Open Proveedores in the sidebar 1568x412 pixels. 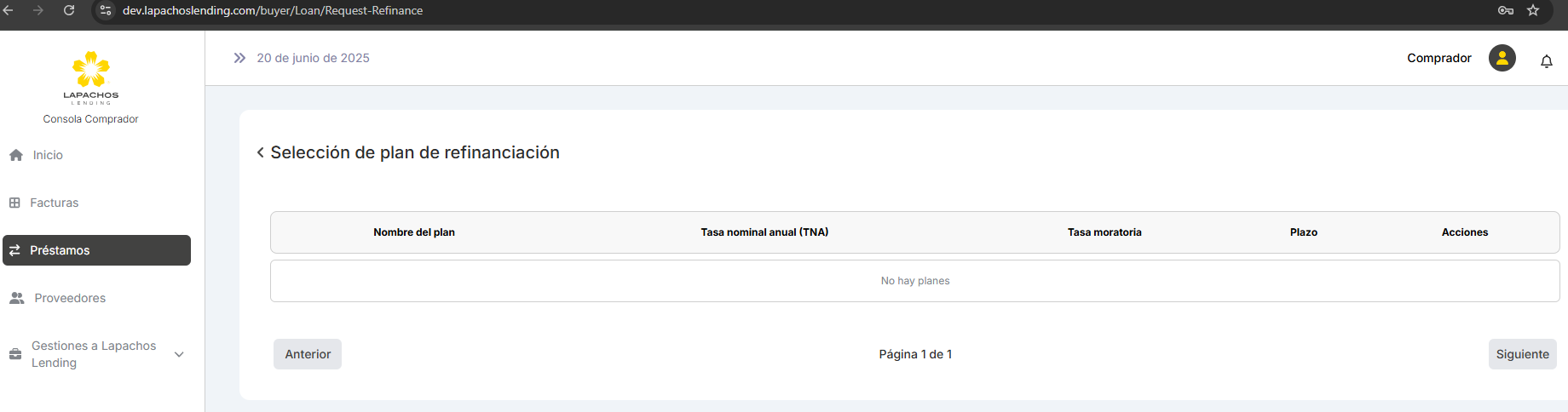(x=70, y=298)
